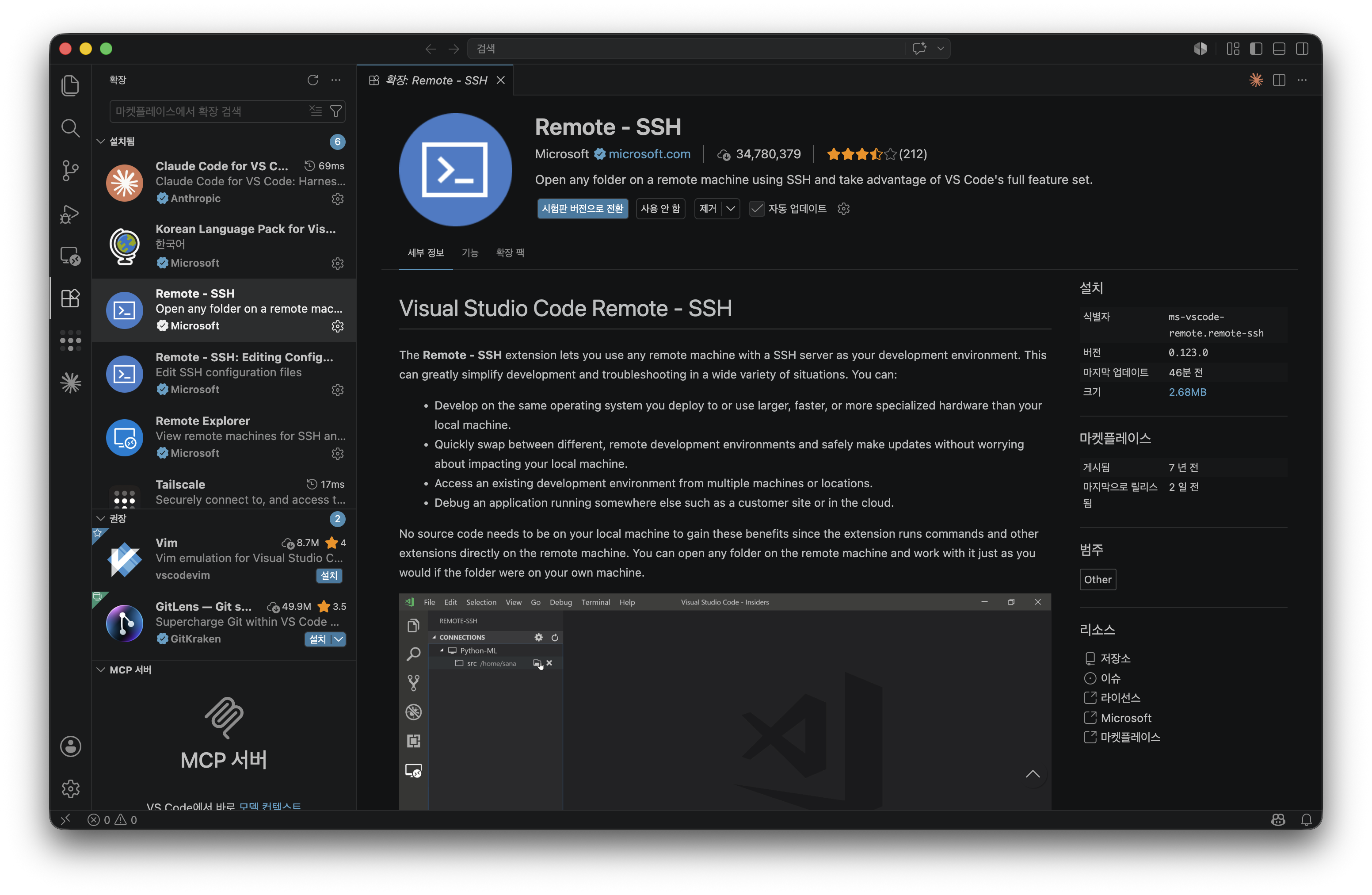This screenshot has height=895, width=1372.
Task: Disable the Remote - SSH extension
Action: click(x=660, y=209)
